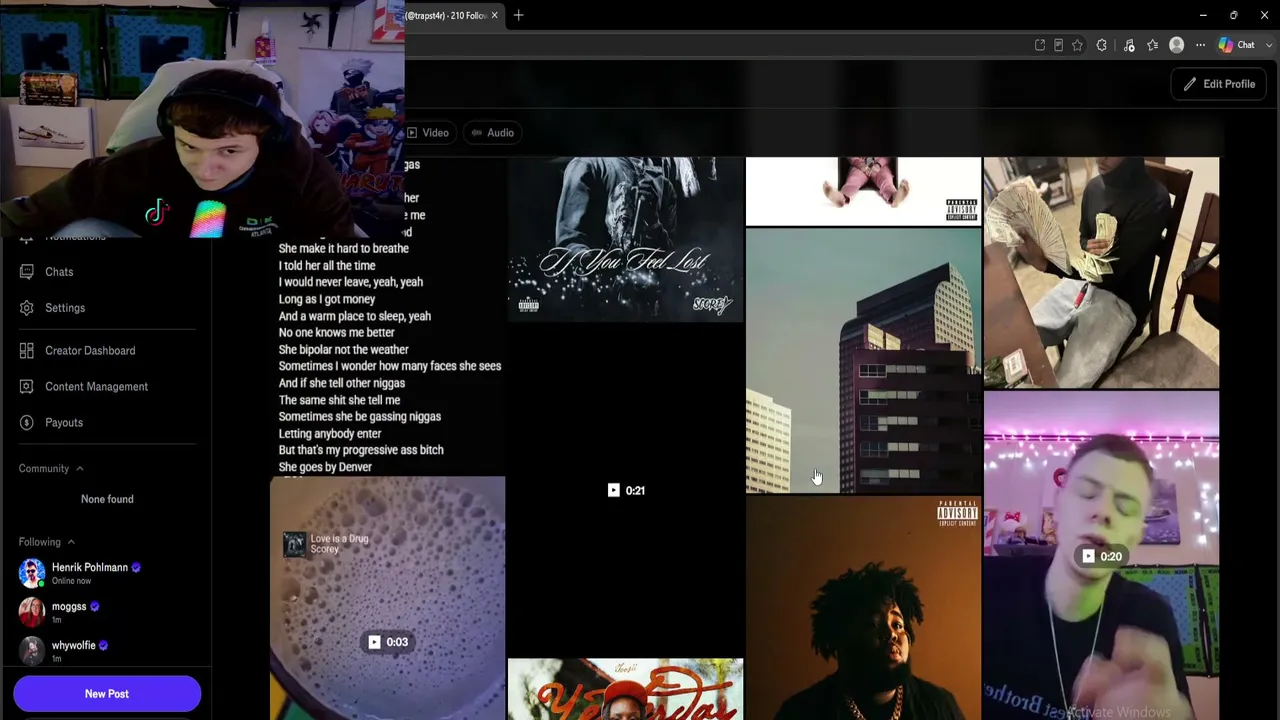Screen dimensions: 1280x720
Task: Click the Edit Profile button
Action: (x=1219, y=84)
